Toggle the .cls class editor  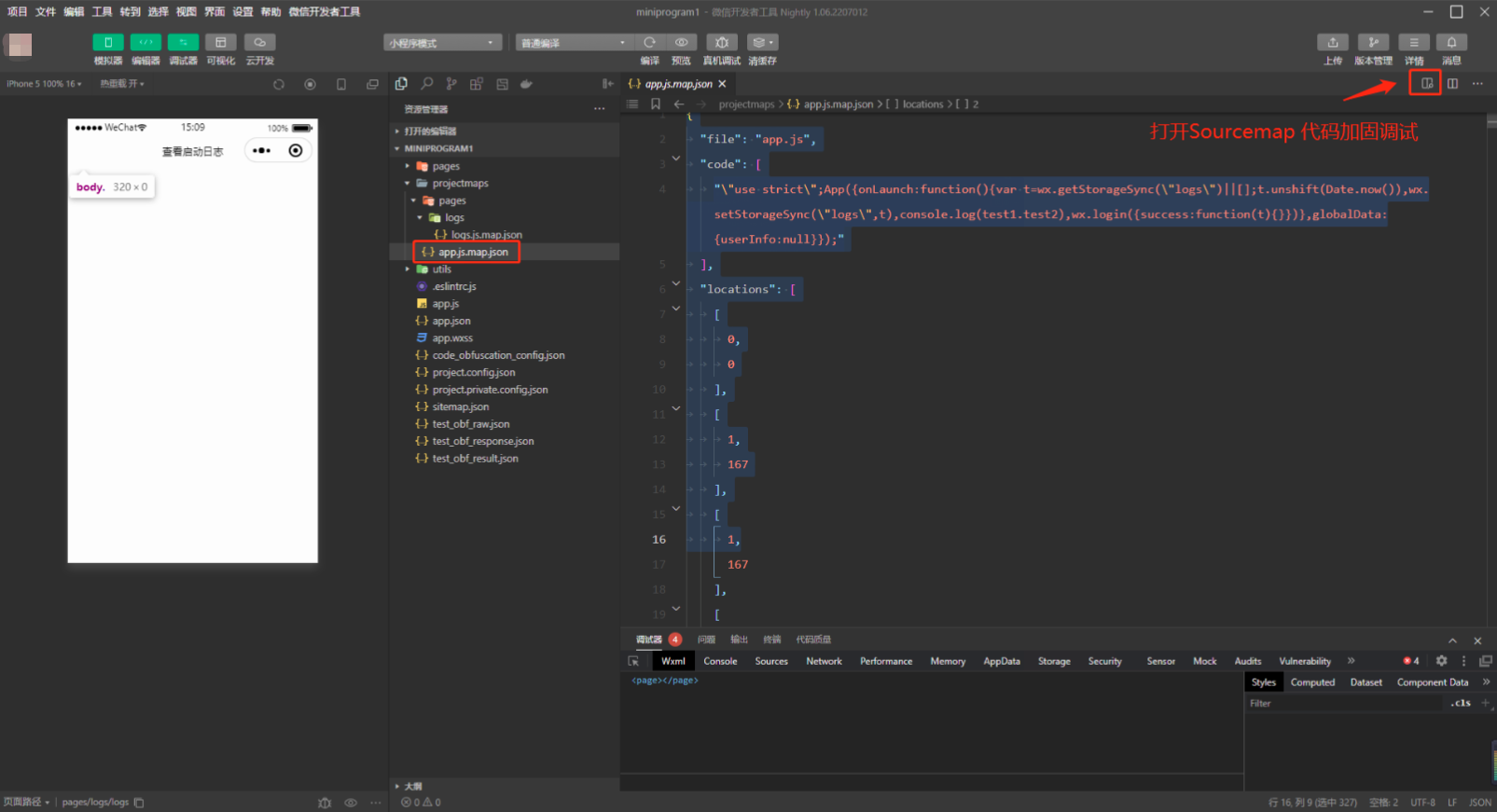coord(1462,703)
